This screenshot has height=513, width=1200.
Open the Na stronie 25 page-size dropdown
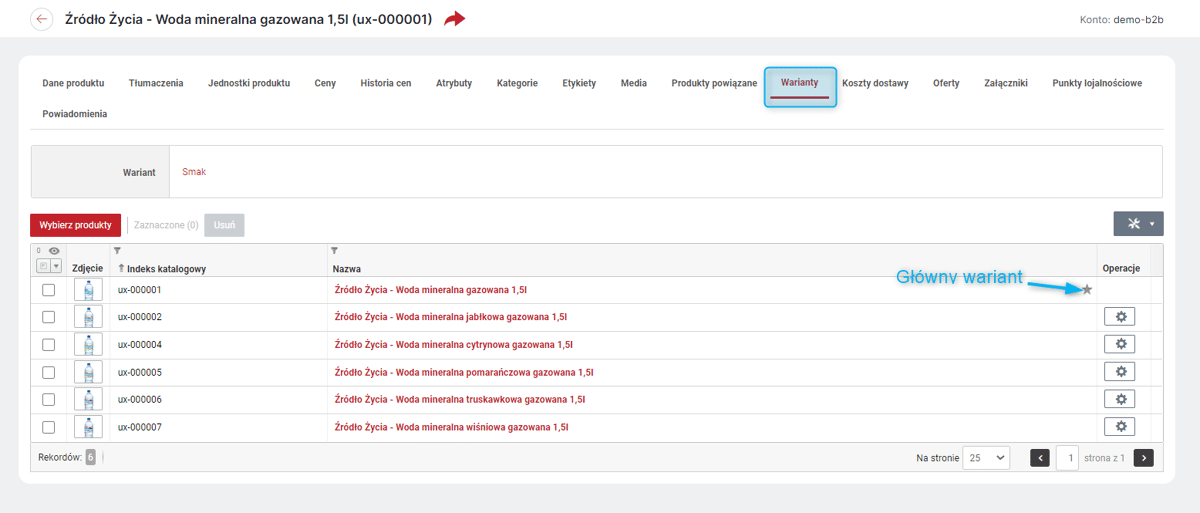tap(986, 458)
